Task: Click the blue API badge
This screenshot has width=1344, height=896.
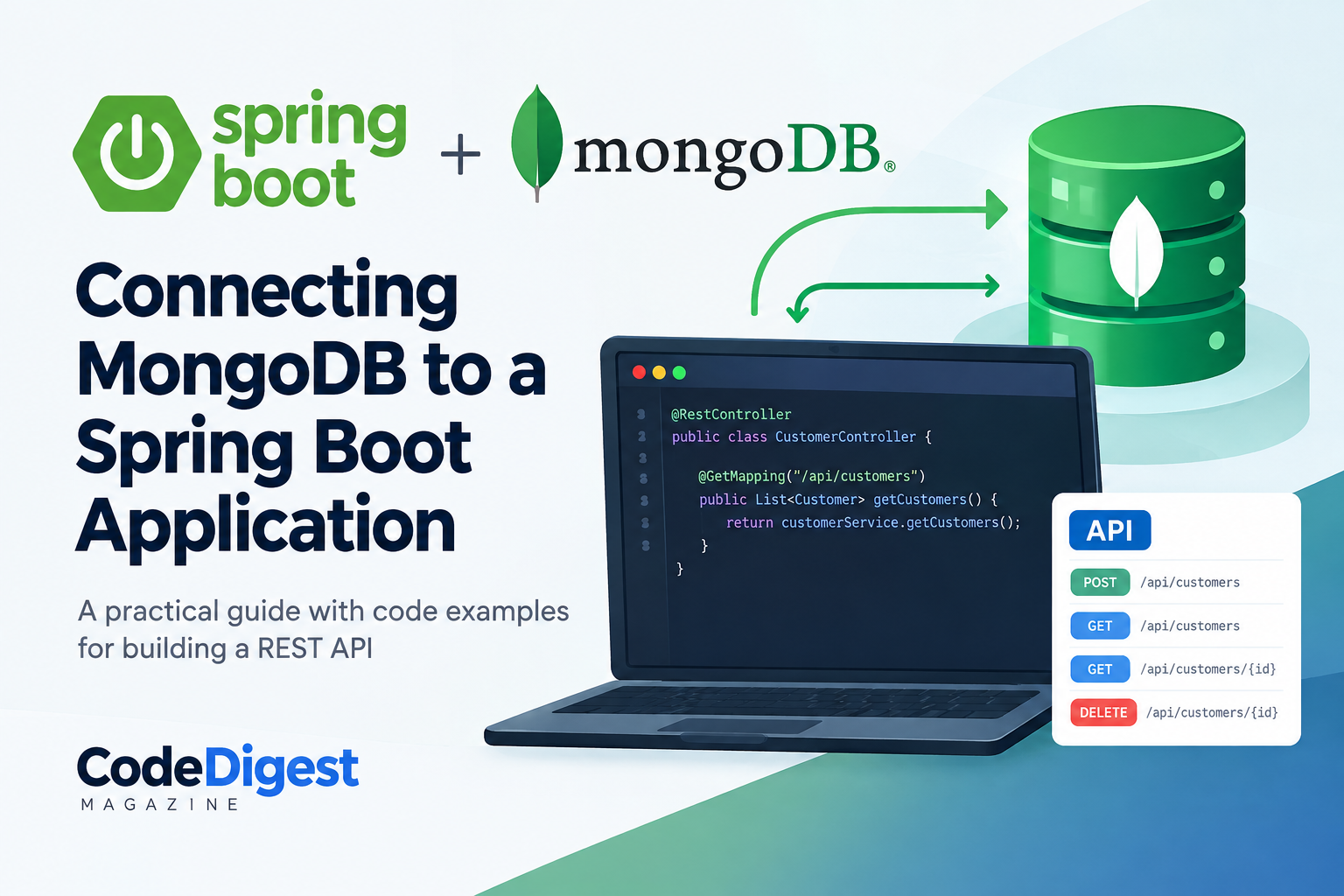Action: coord(1109,530)
